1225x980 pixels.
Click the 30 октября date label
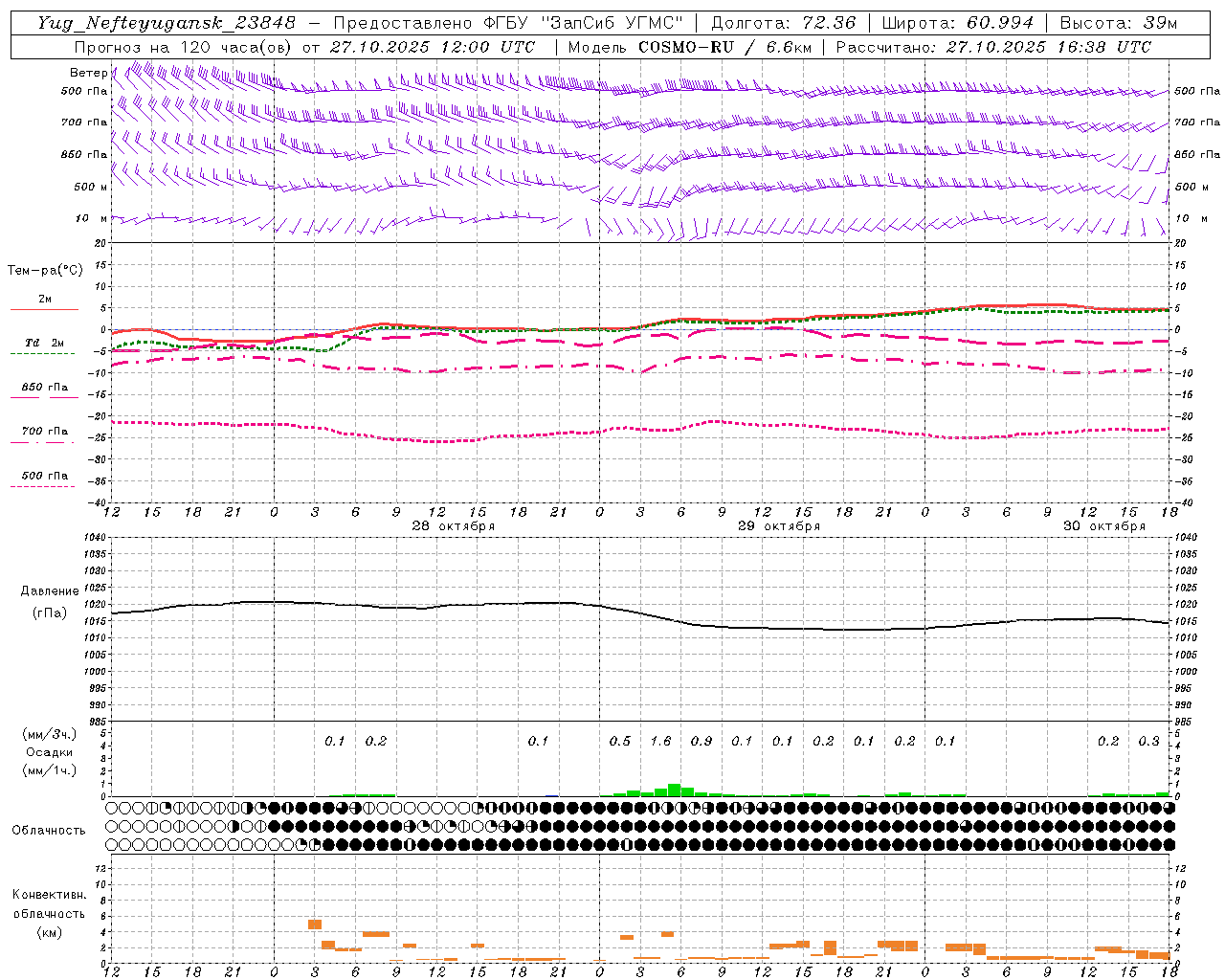1104,525
